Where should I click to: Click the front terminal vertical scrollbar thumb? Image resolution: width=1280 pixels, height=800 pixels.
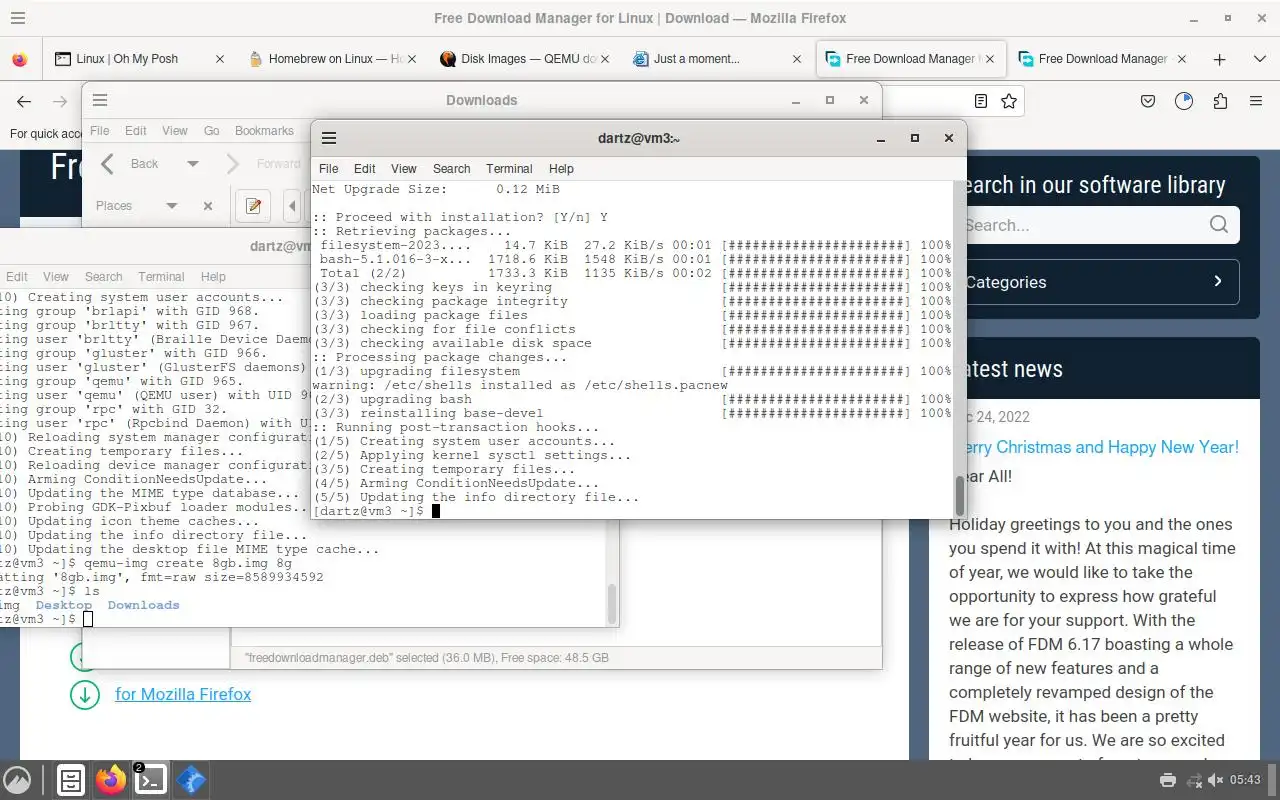point(959,495)
